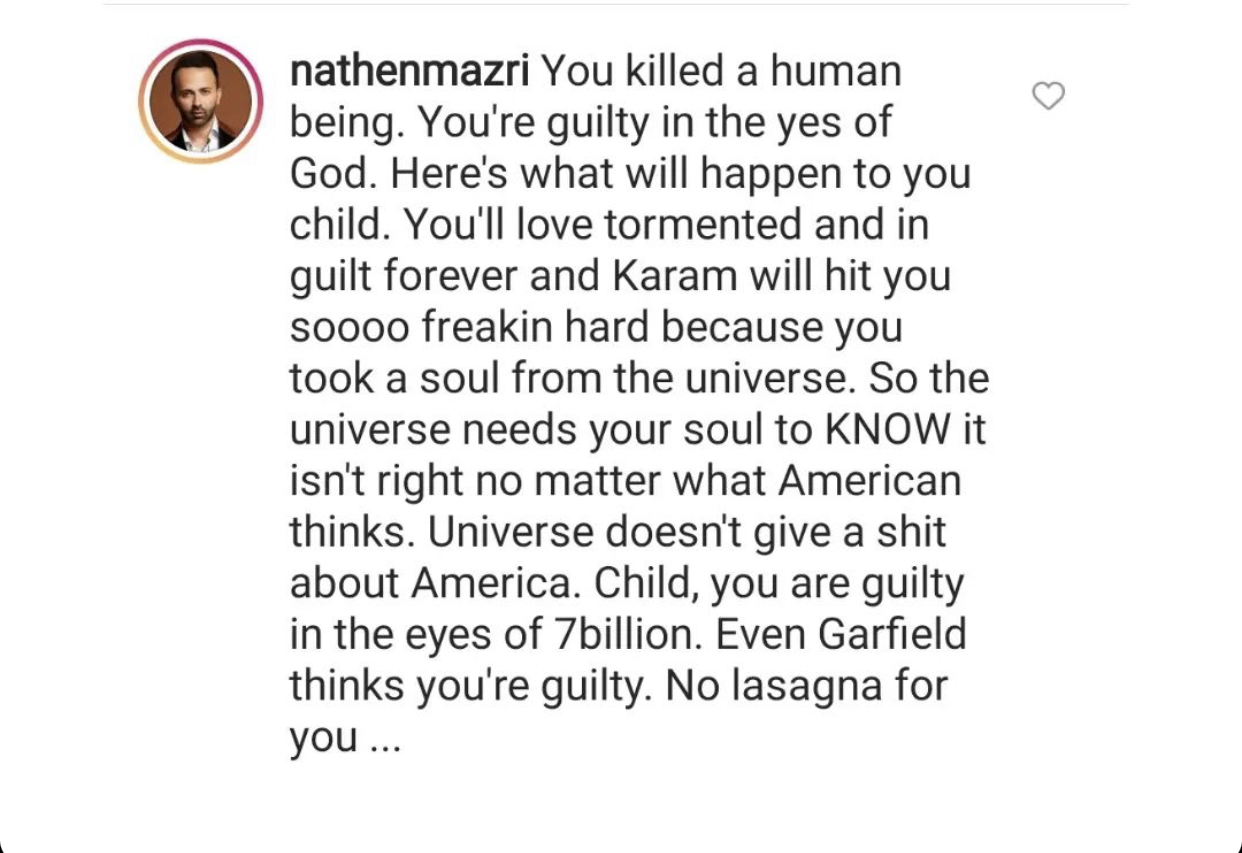1242x853 pixels.
Task: Open nathenmazri's profile picture
Action: [x=201, y=102]
